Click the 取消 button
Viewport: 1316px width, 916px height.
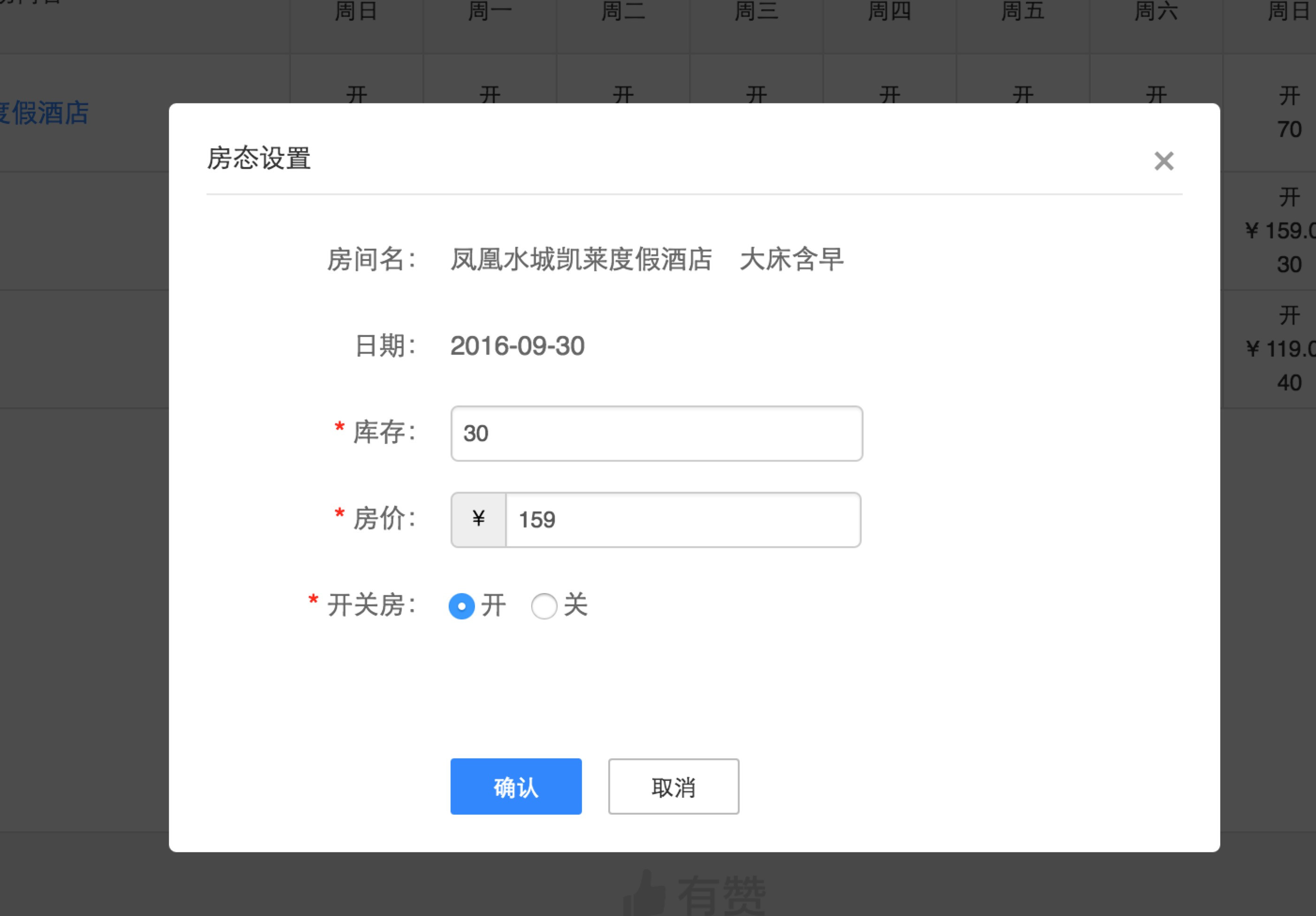click(673, 786)
